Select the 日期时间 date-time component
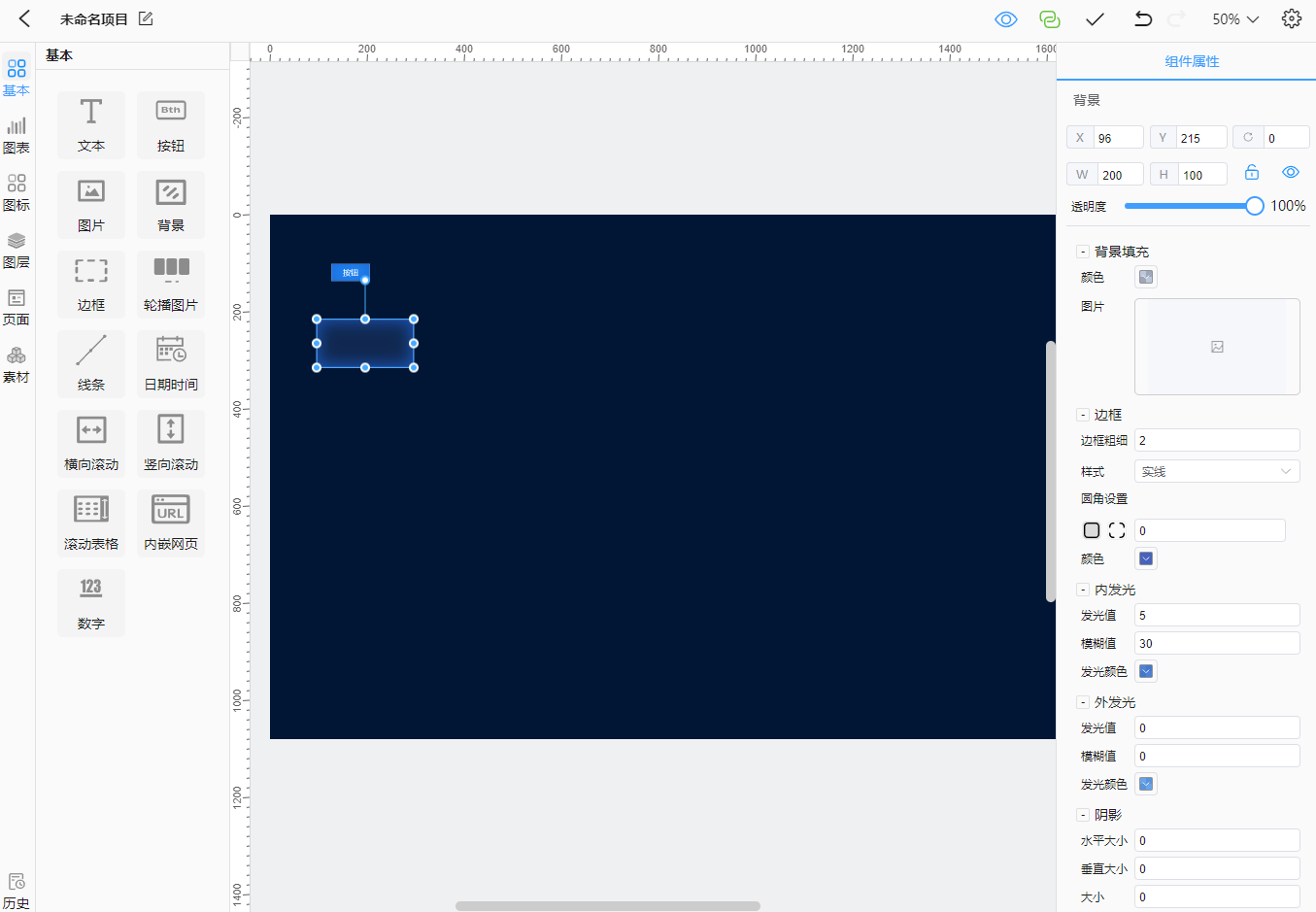Image resolution: width=1316 pixels, height=912 pixels. [x=171, y=363]
